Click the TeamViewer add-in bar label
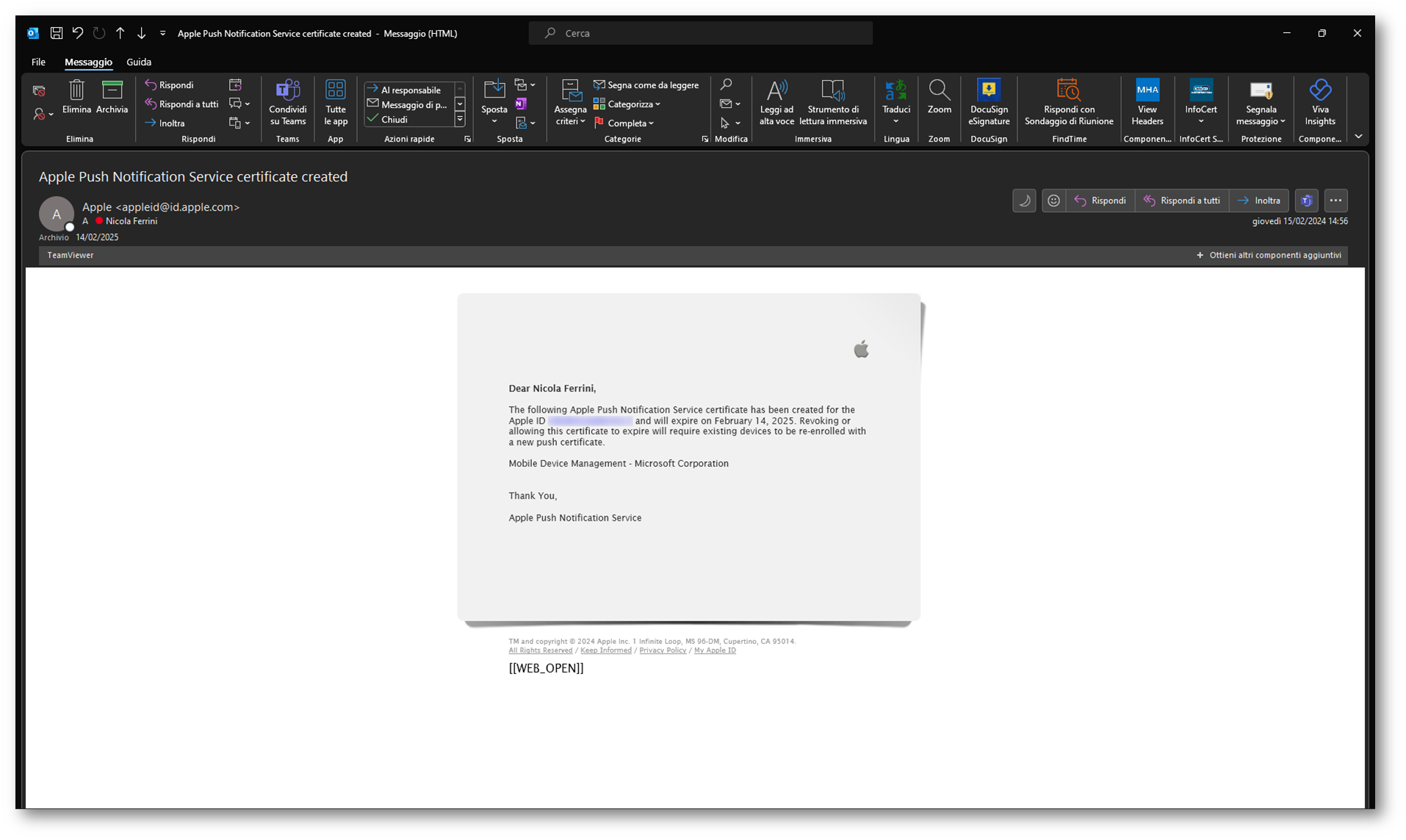 tap(71, 256)
